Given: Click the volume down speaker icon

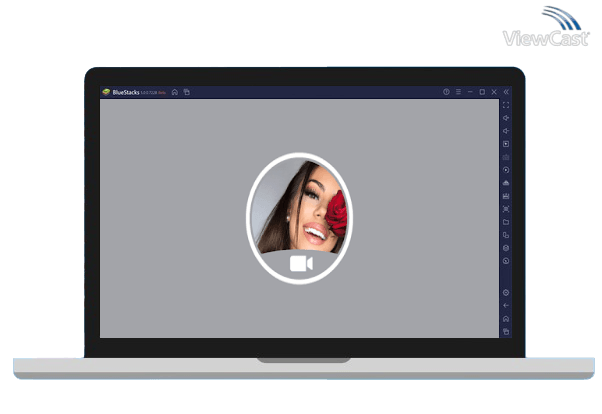Looking at the screenshot, I should point(506,131).
